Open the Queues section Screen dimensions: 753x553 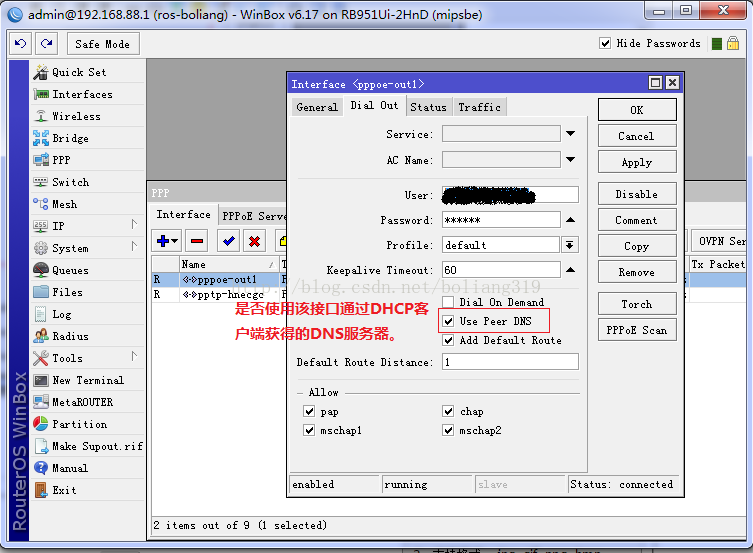88,270
